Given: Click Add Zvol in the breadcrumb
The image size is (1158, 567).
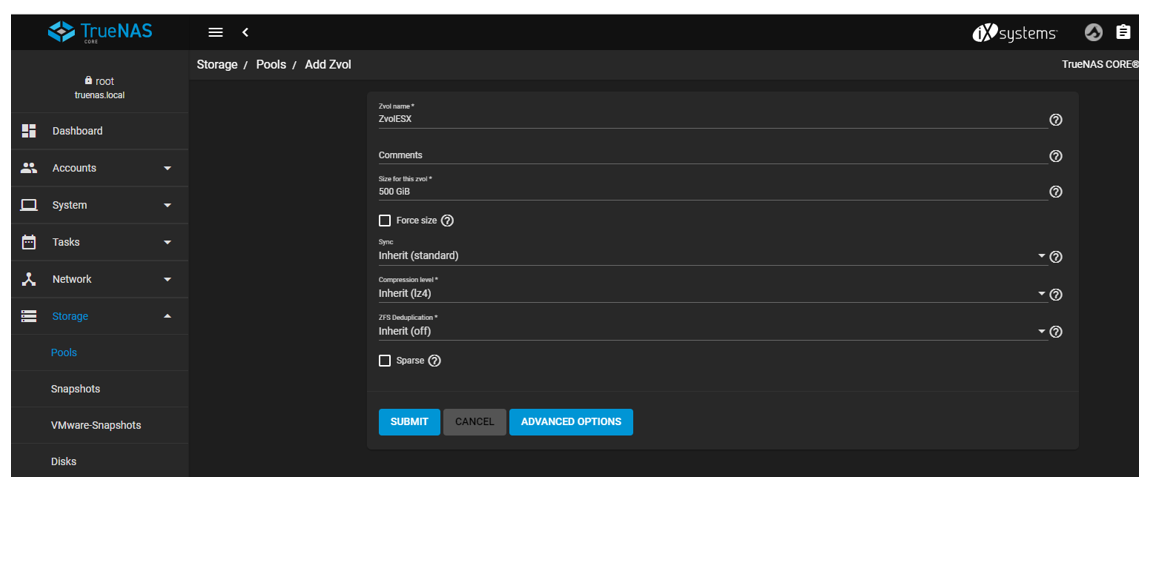Looking at the screenshot, I should [328, 65].
